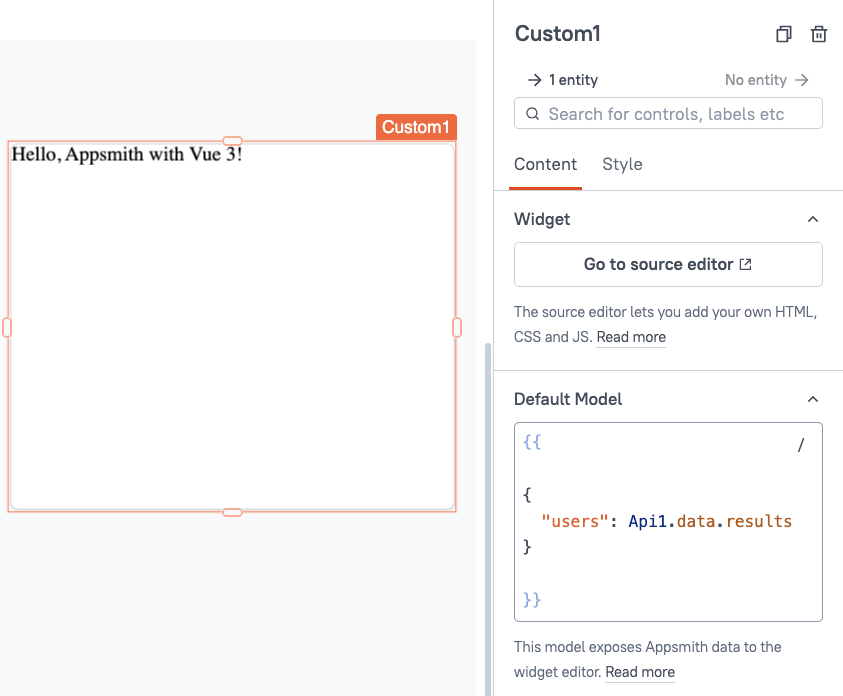Click the orange Custom1 widget label

415,127
